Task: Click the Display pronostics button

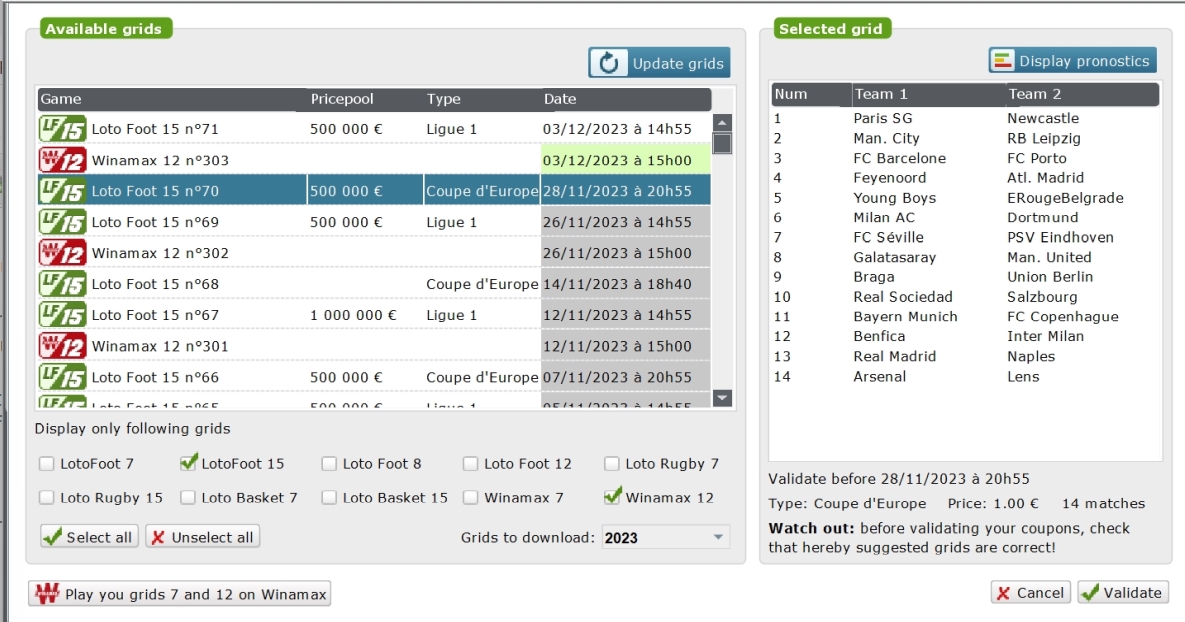Action: pyautogui.click(x=1072, y=60)
